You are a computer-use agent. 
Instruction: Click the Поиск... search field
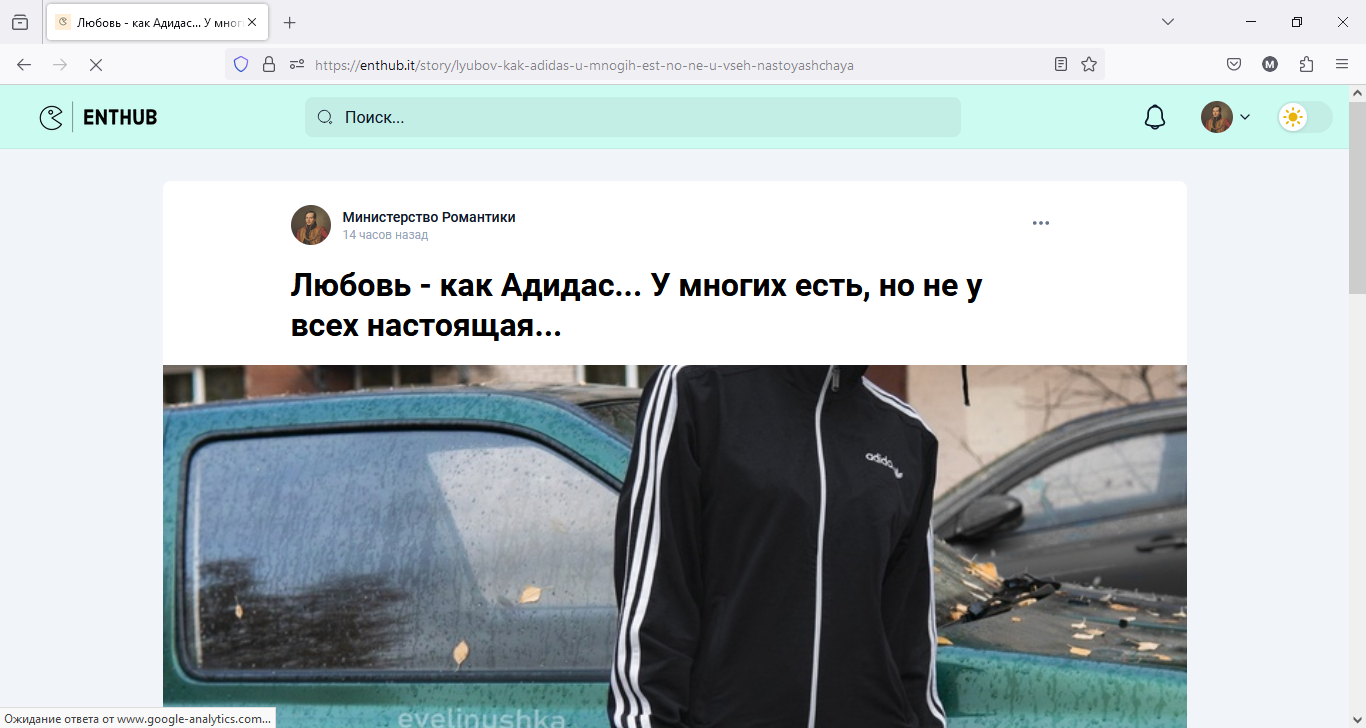point(633,117)
